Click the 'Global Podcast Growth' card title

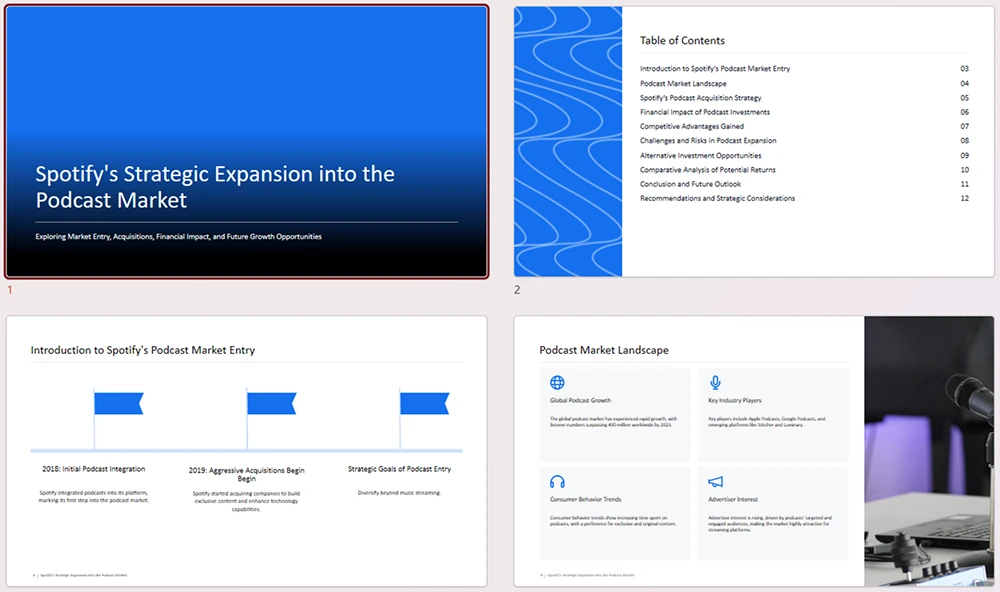click(x=580, y=401)
